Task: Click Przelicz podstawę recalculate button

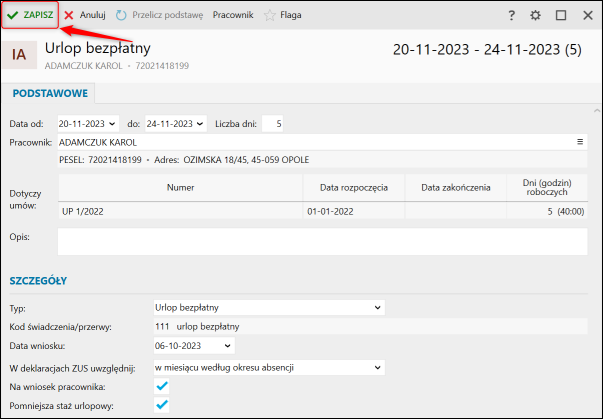Action: [160, 15]
